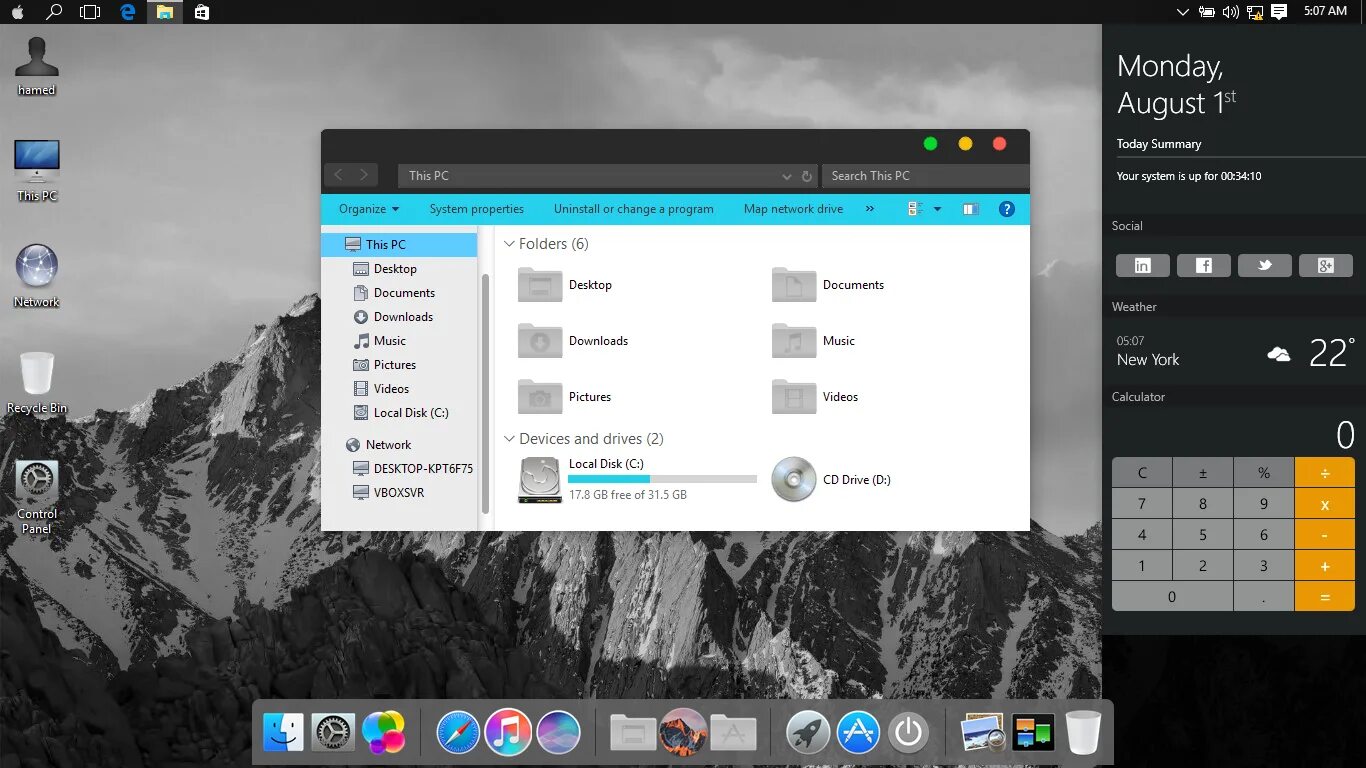Launch iTunes music note icon
Screen dimensions: 1366x768
pyautogui.click(x=508, y=733)
